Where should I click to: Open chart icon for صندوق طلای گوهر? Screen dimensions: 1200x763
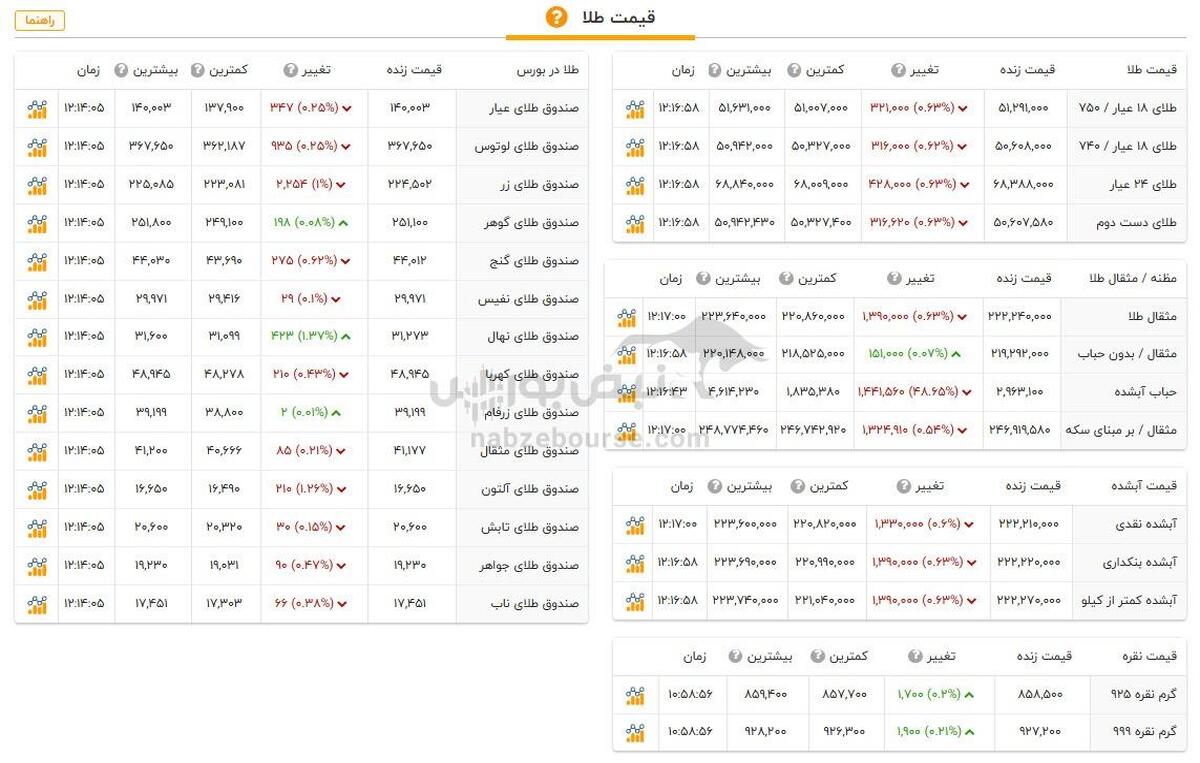(x=37, y=223)
